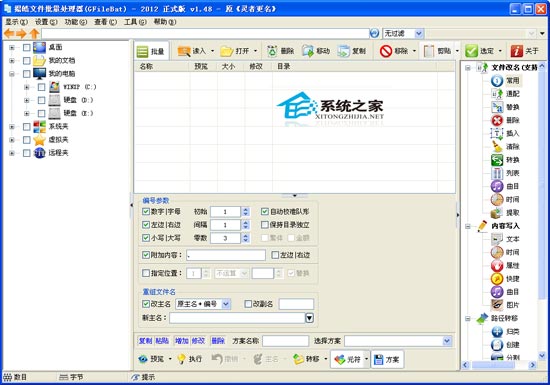Viewport: 550px width, 385px height.
Task: Click the 新主名 field dropdown arrow
Action: click(x=309, y=318)
